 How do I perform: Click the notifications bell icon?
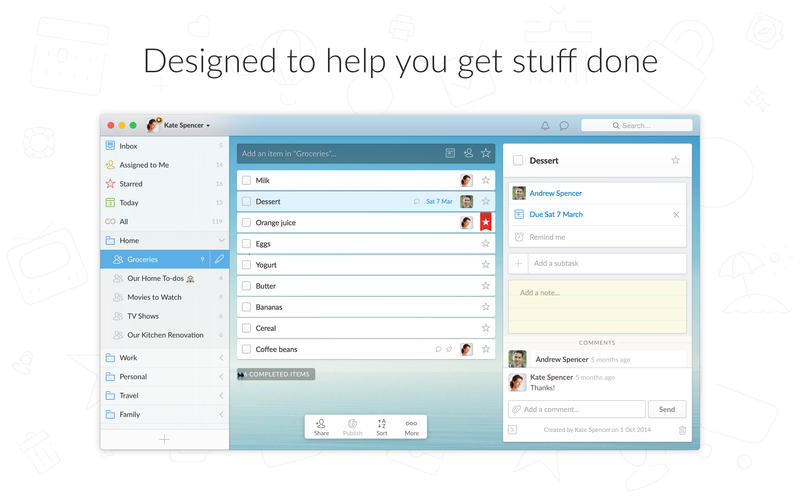(x=545, y=126)
